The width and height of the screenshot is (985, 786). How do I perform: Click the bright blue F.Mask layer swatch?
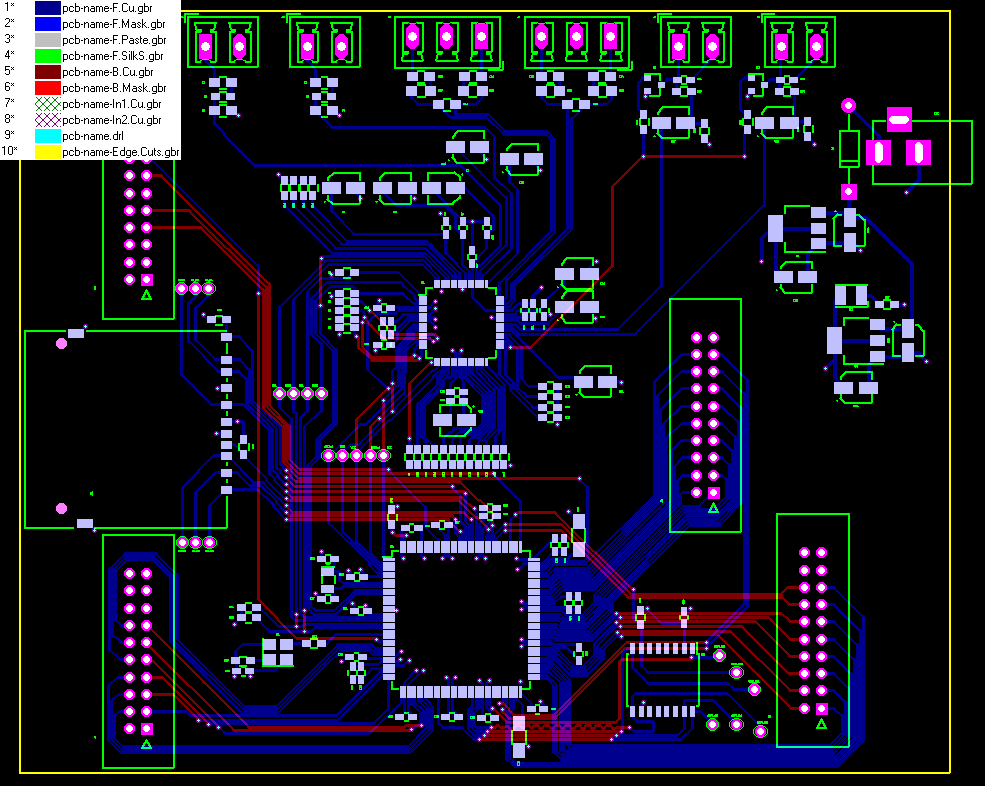pyautogui.click(x=48, y=24)
